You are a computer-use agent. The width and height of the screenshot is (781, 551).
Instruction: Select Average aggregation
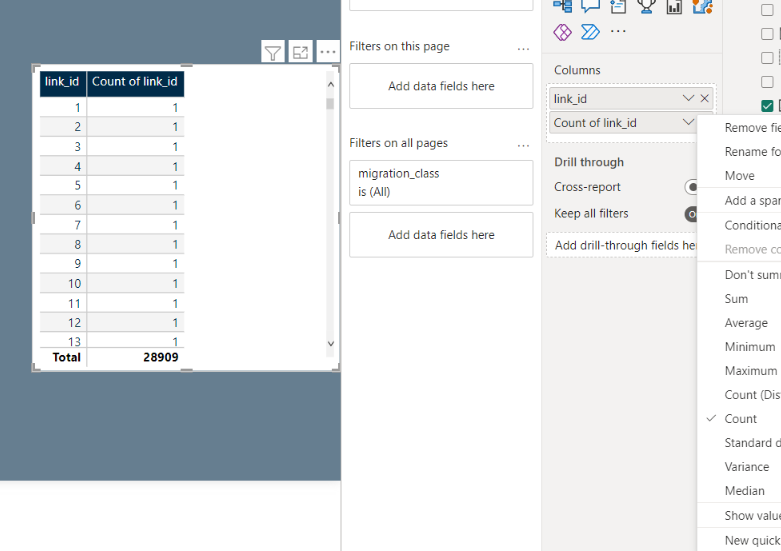tap(739, 323)
